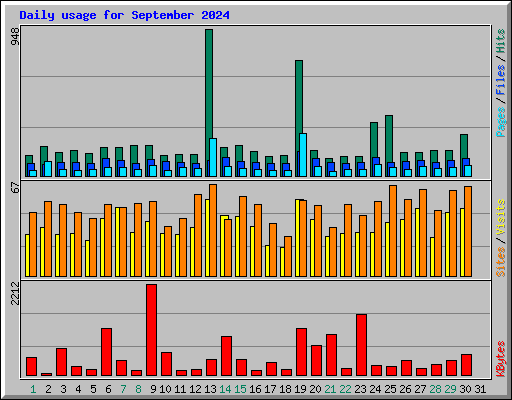Click the day label 30 on the x-axis
Viewport: 512px width, 400px height.
465,389
